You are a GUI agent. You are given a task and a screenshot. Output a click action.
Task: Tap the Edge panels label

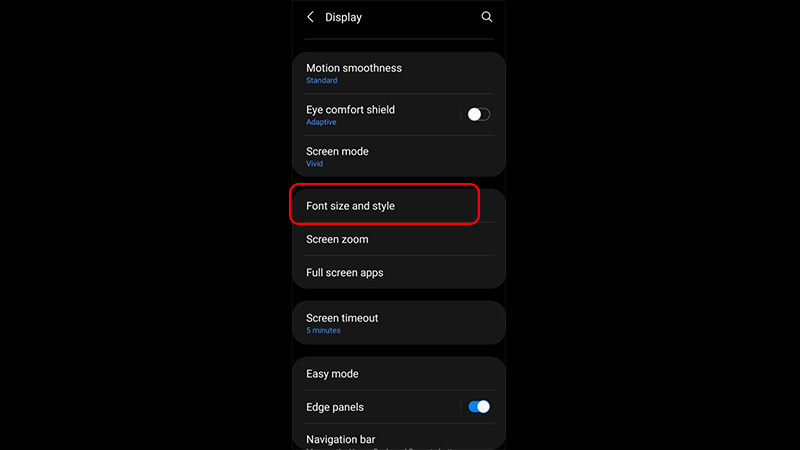pos(335,407)
